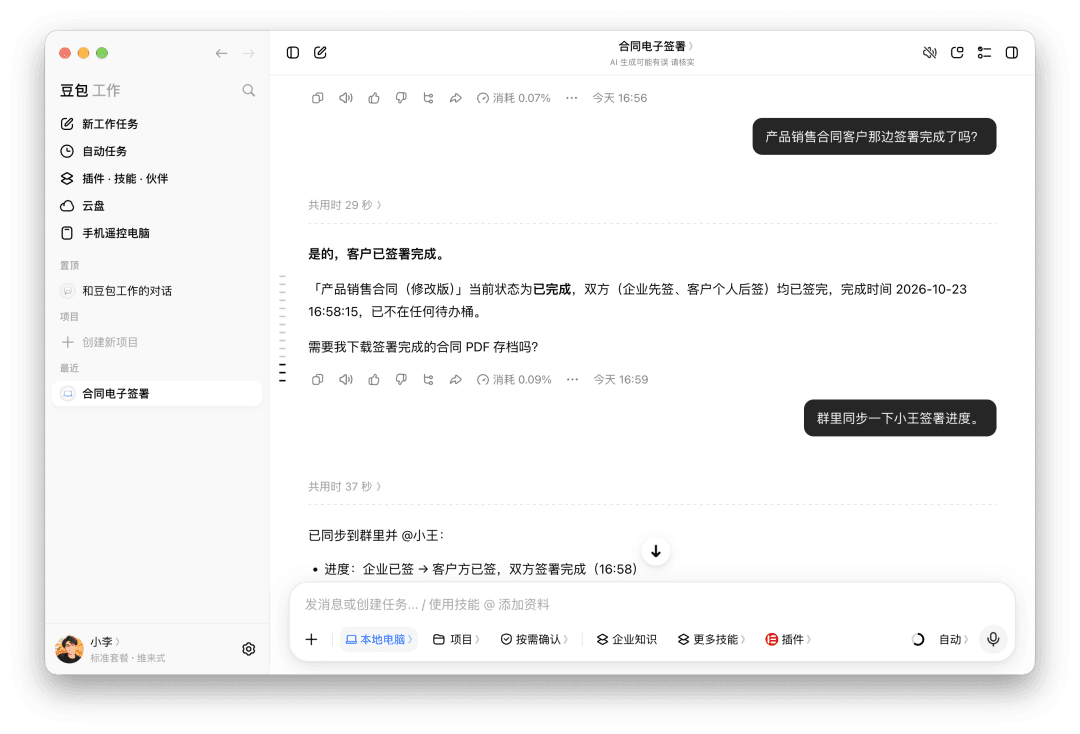Image resolution: width=1080 pixels, height=734 pixels.
Task: Click user message 产品销售合同客户那边签署完成了吗?
Action: point(874,136)
